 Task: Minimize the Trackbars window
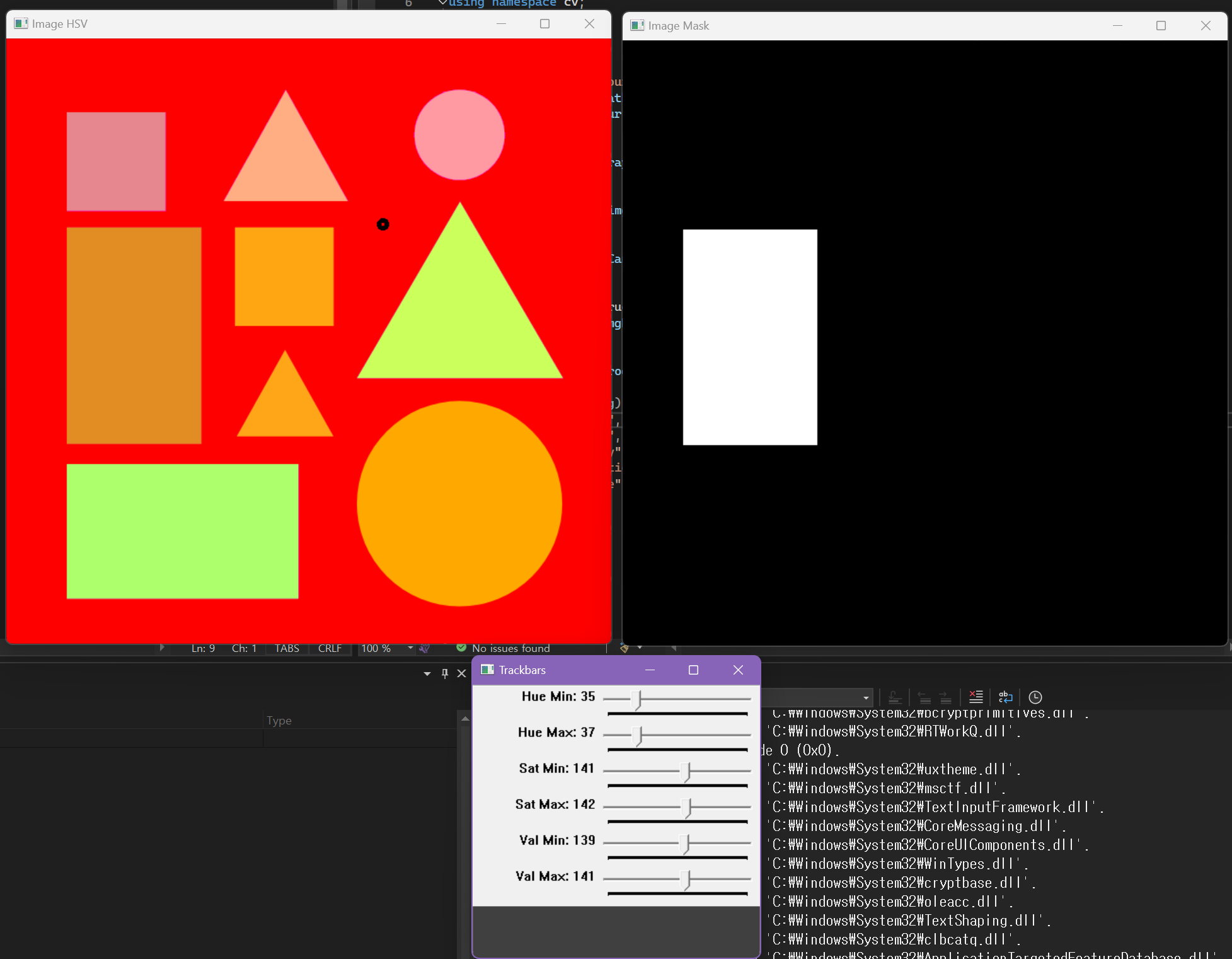650,670
